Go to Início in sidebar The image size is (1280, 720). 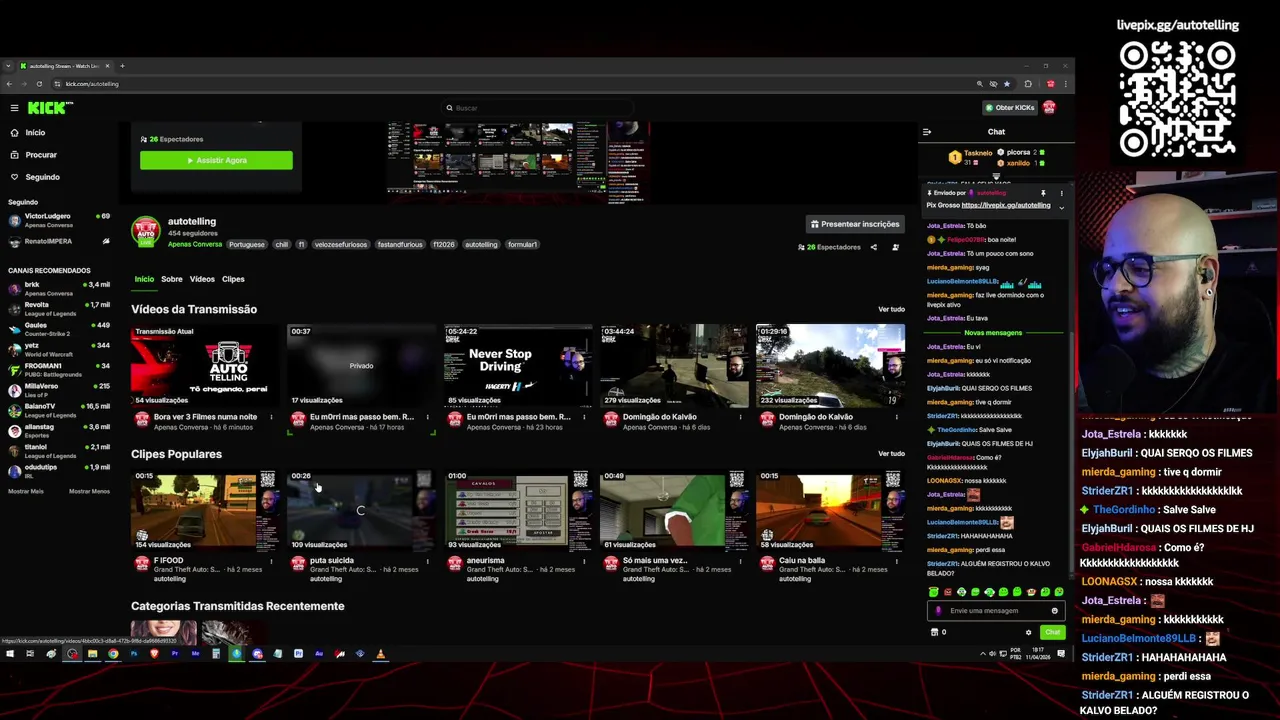(x=28, y=133)
